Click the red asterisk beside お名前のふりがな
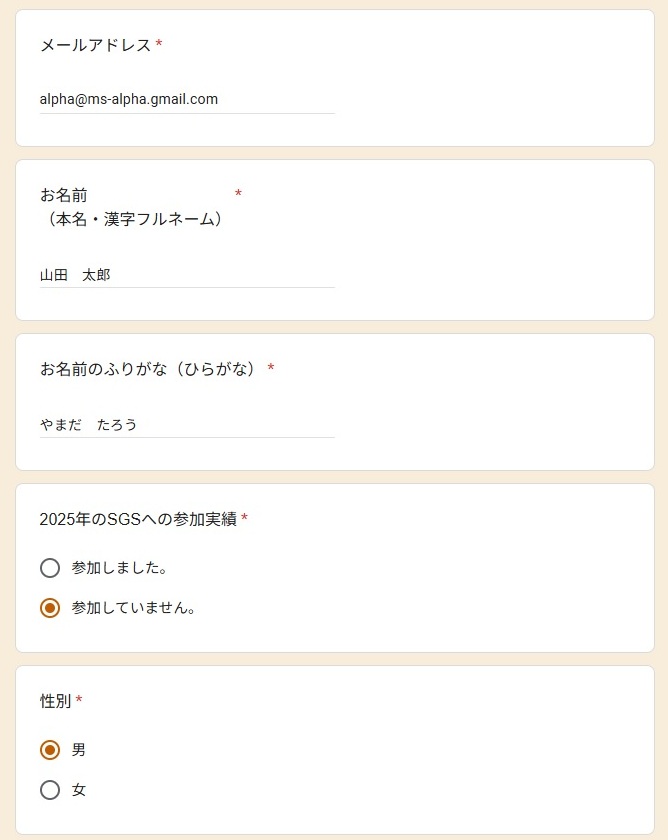 pos(271,369)
